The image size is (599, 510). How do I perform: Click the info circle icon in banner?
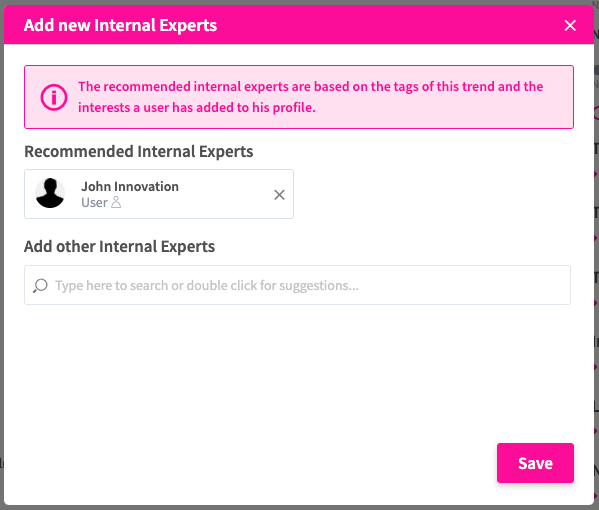tap(54, 97)
